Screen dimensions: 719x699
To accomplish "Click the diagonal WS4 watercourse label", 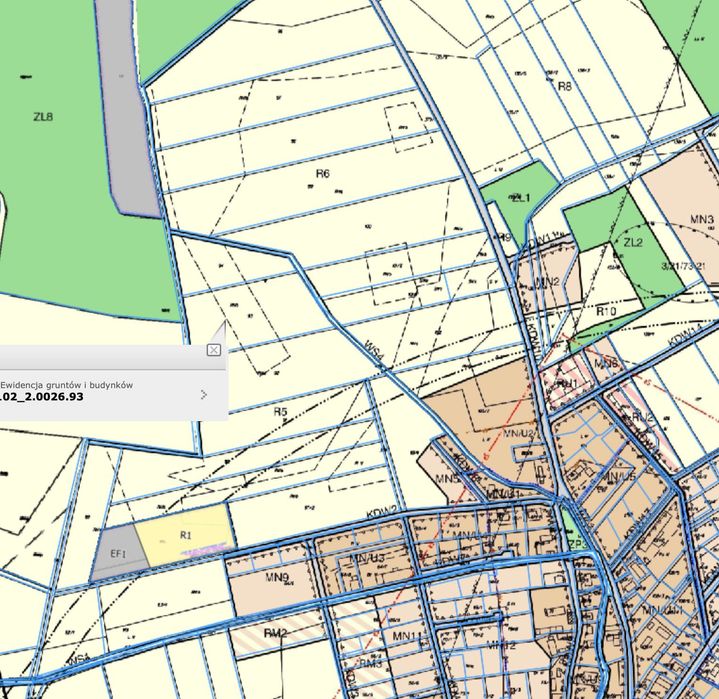I will tap(375, 351).
